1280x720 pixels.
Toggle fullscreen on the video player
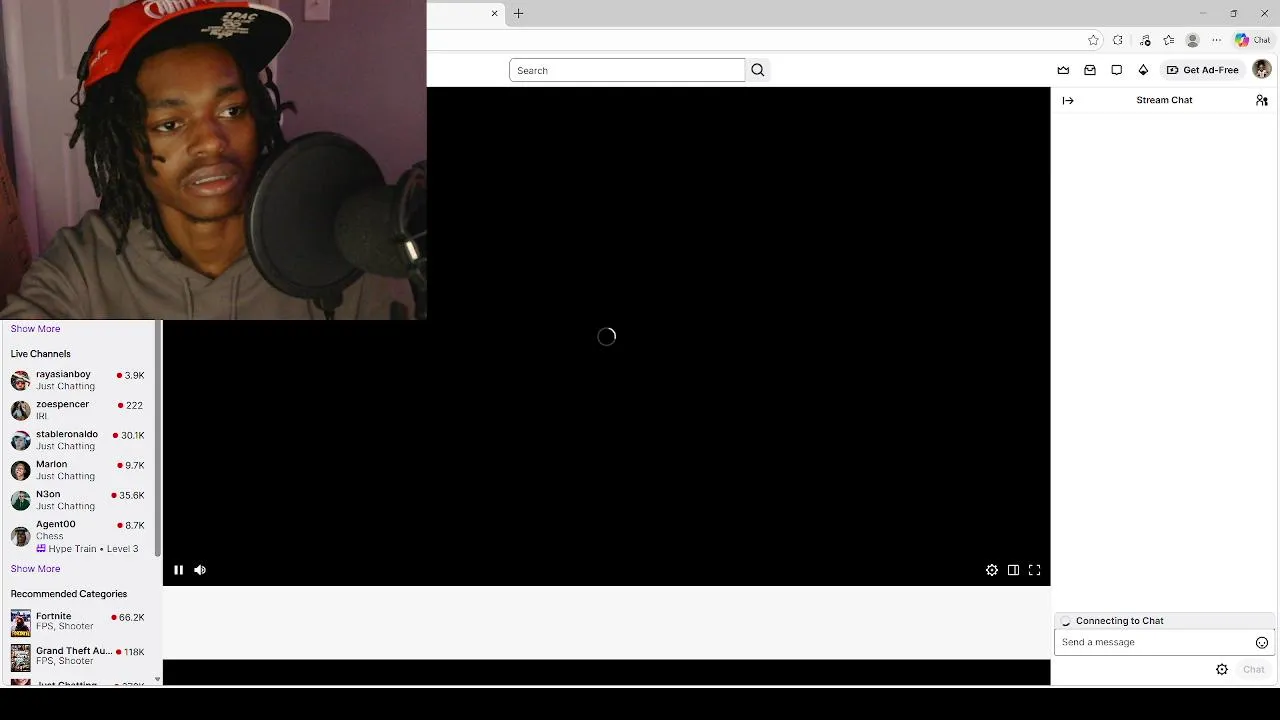(1035, 570)
